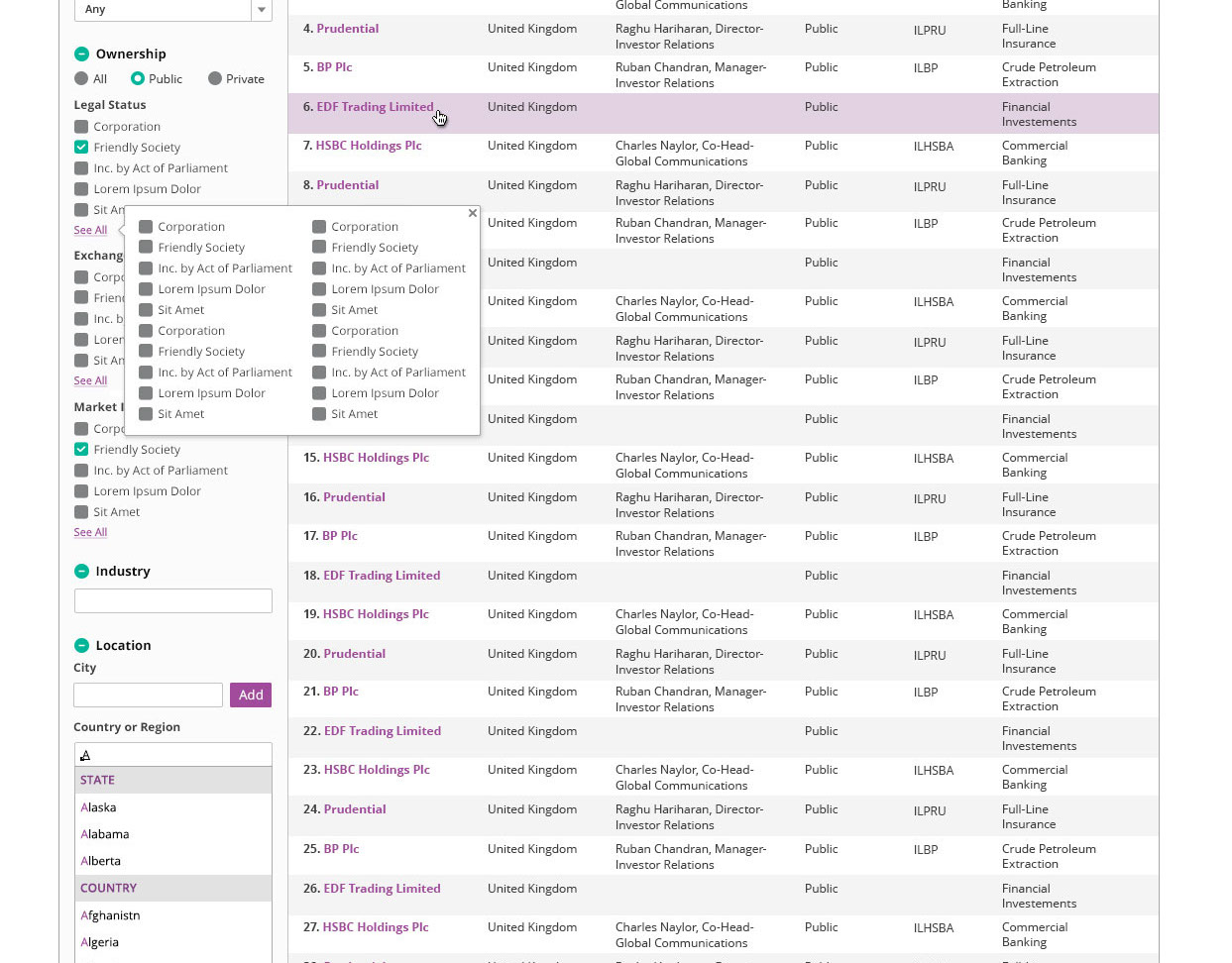Select the All ownership radio button
This screenshot has width=1232, height=963.
81,78
